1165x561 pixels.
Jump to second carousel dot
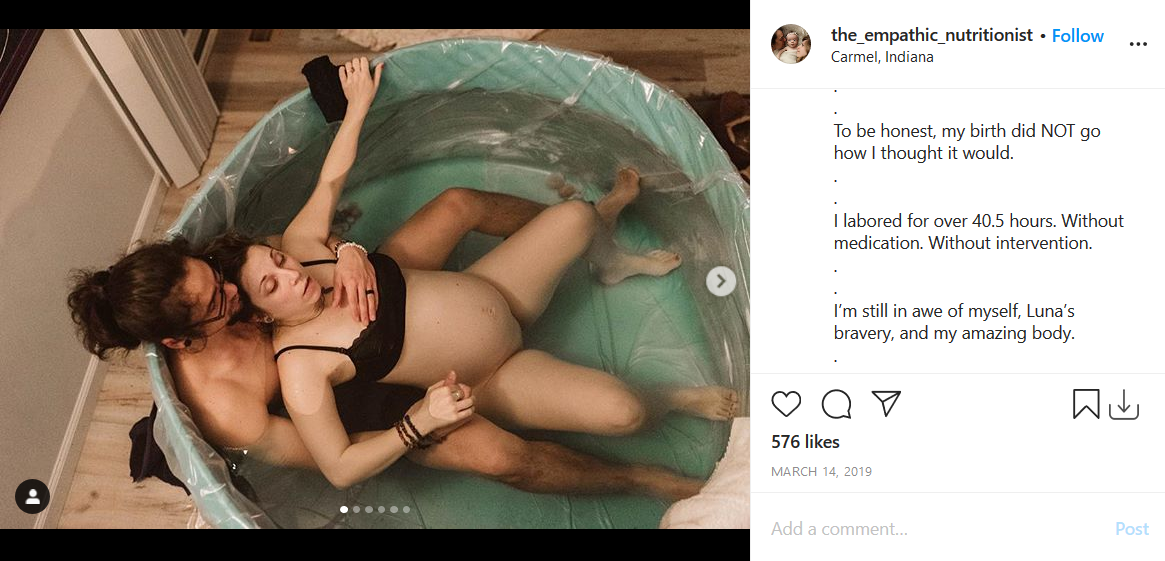[x=357, y=510]
